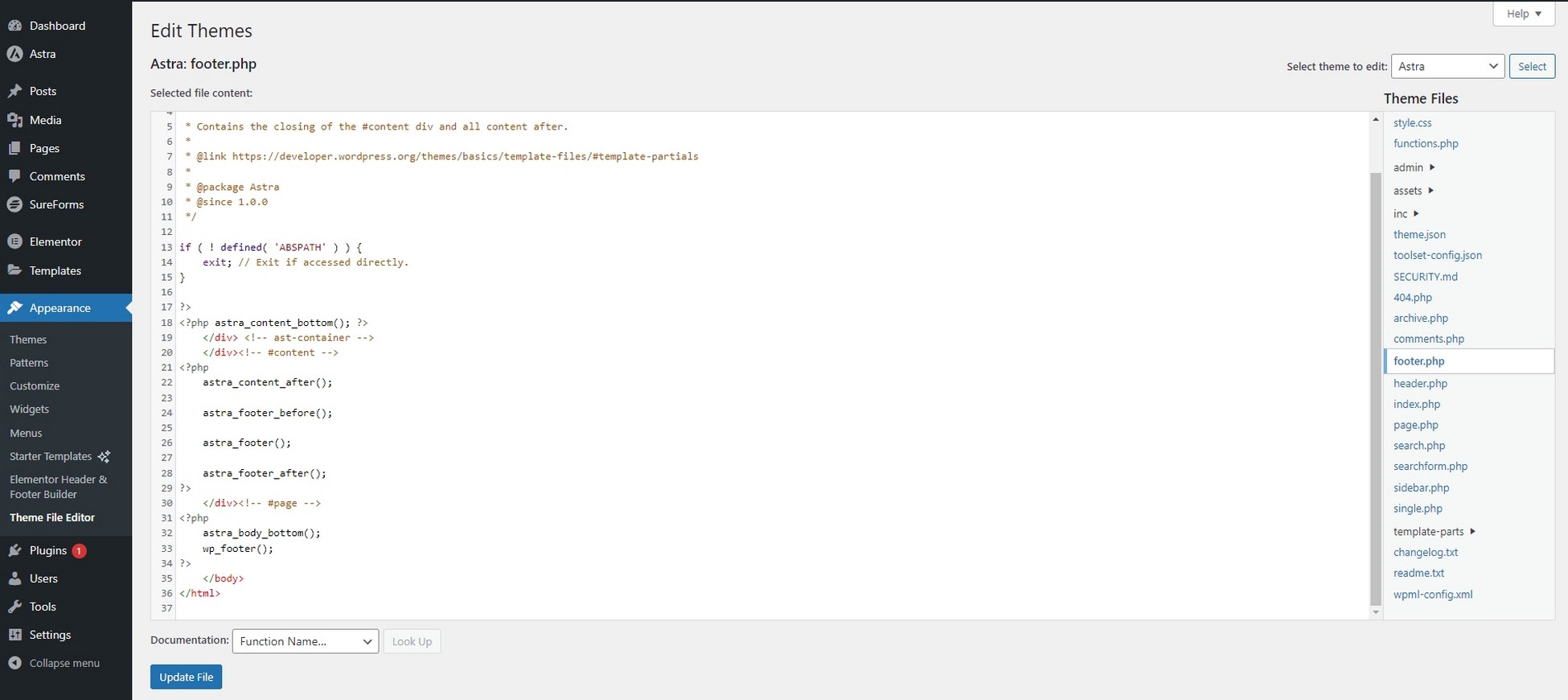Select footer.php in Theme Files

click(1469, 361)
